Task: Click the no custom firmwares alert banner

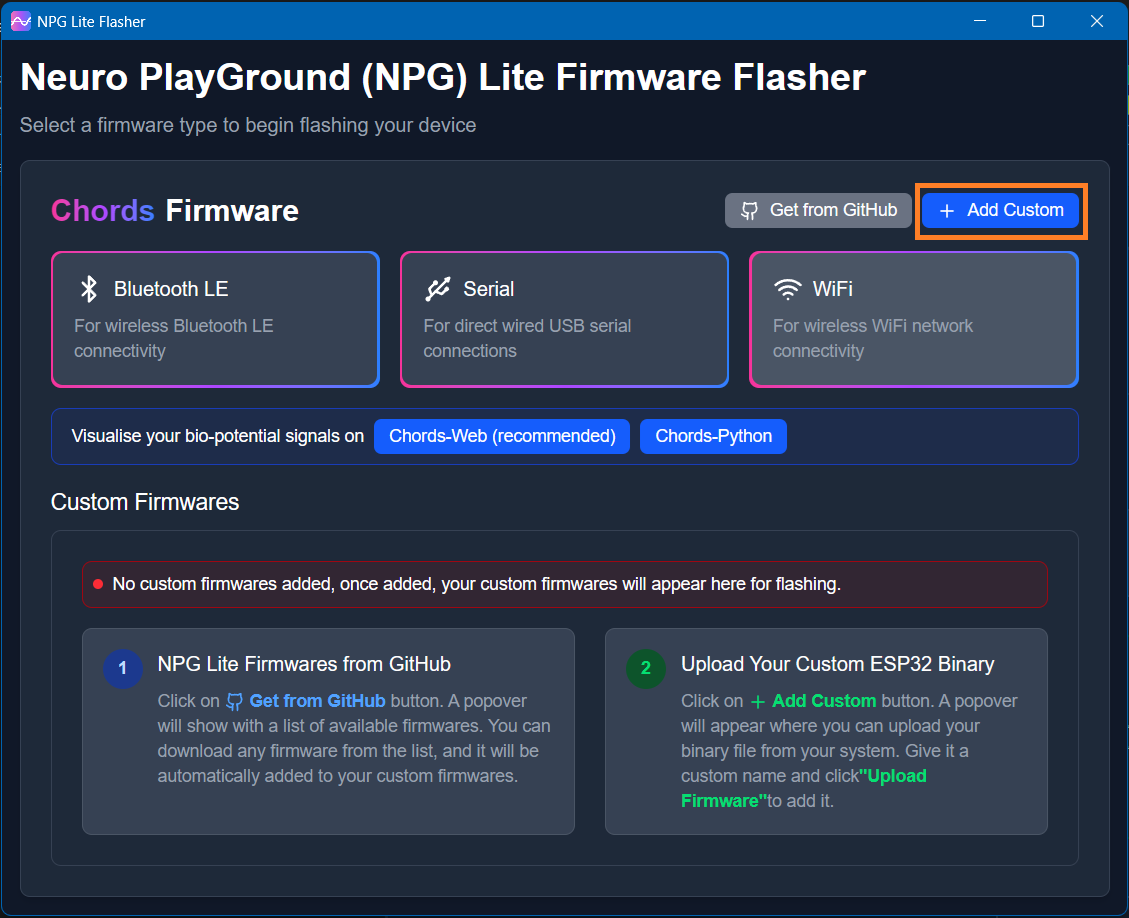Action: 565,584
